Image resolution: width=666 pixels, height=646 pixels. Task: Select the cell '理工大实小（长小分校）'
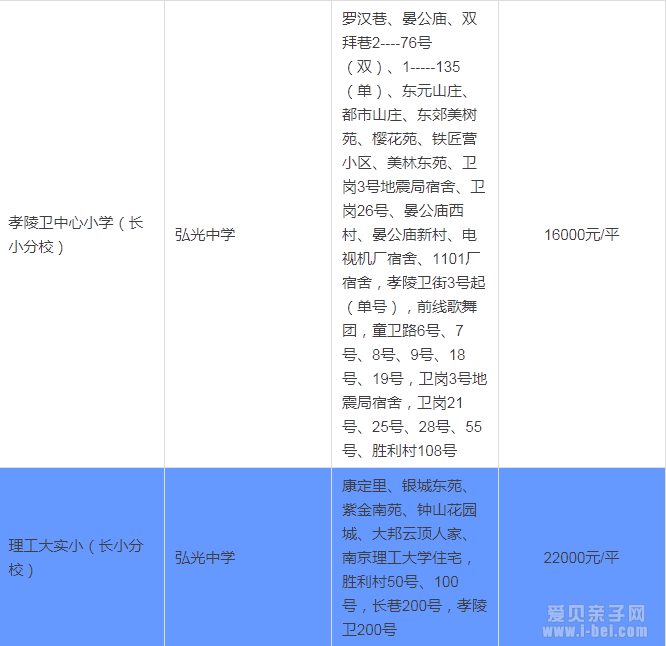click(x=82, y=557)
